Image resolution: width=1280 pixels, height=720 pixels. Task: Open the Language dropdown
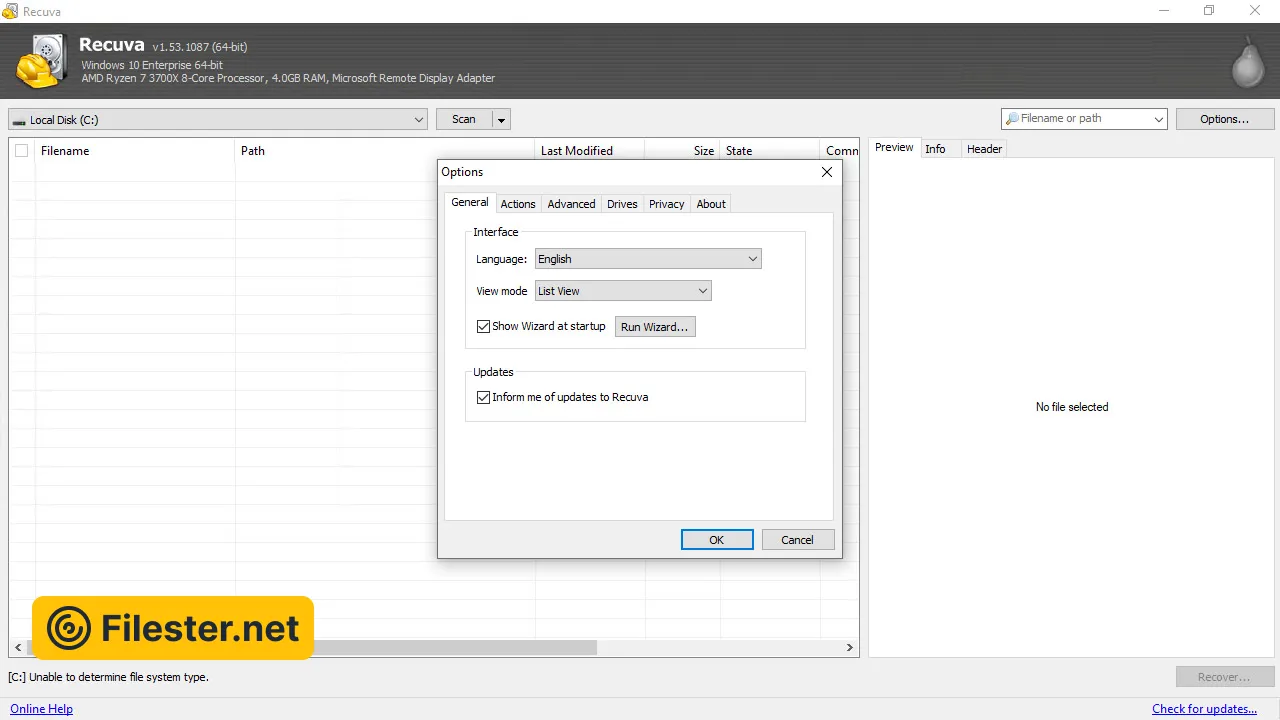coord(648,259)
